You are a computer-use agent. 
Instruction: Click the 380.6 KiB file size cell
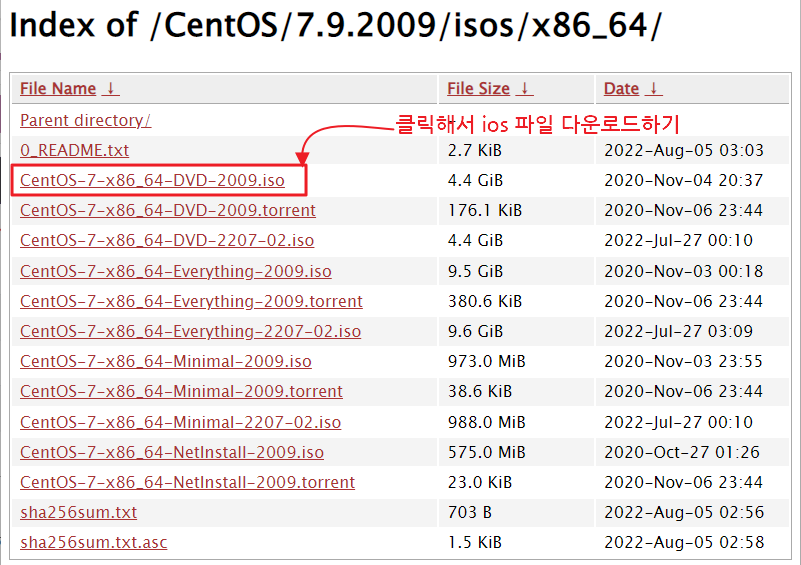pos(485,301)
